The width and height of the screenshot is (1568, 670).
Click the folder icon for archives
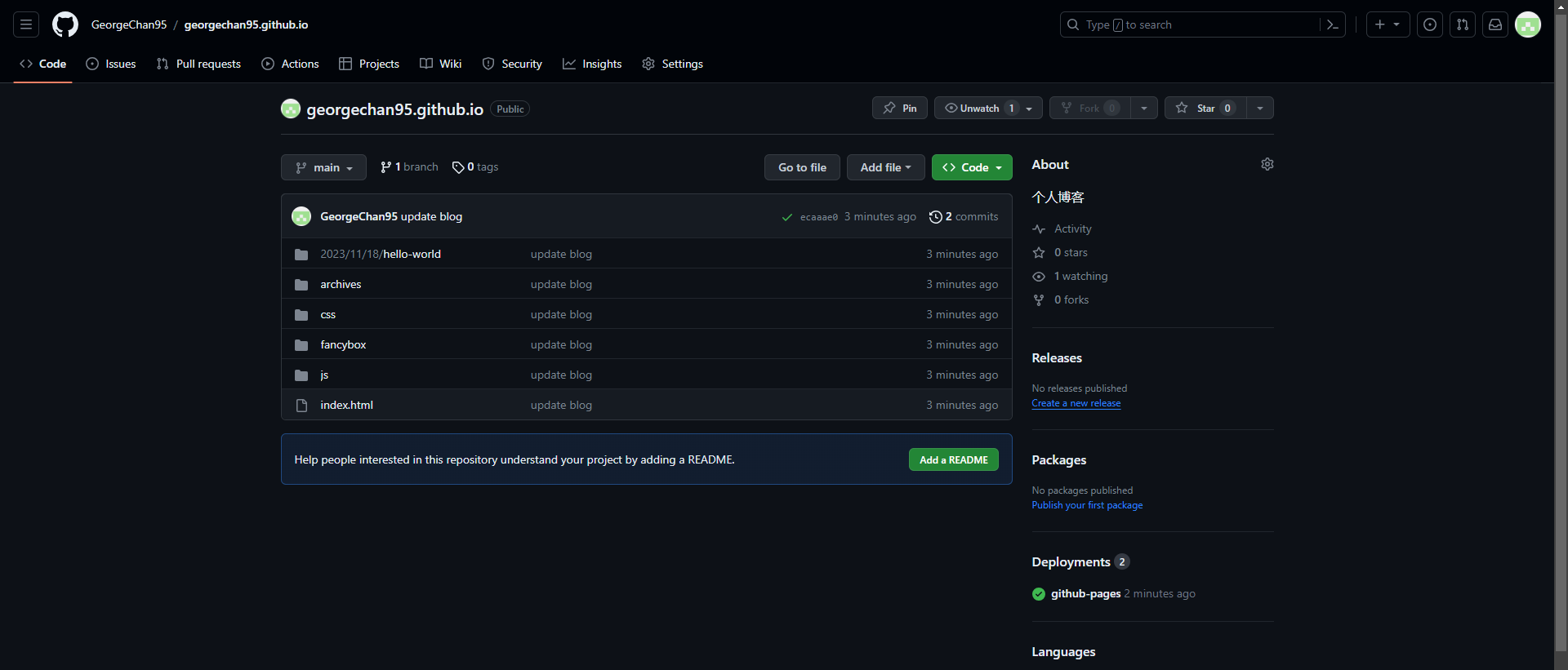301,285
